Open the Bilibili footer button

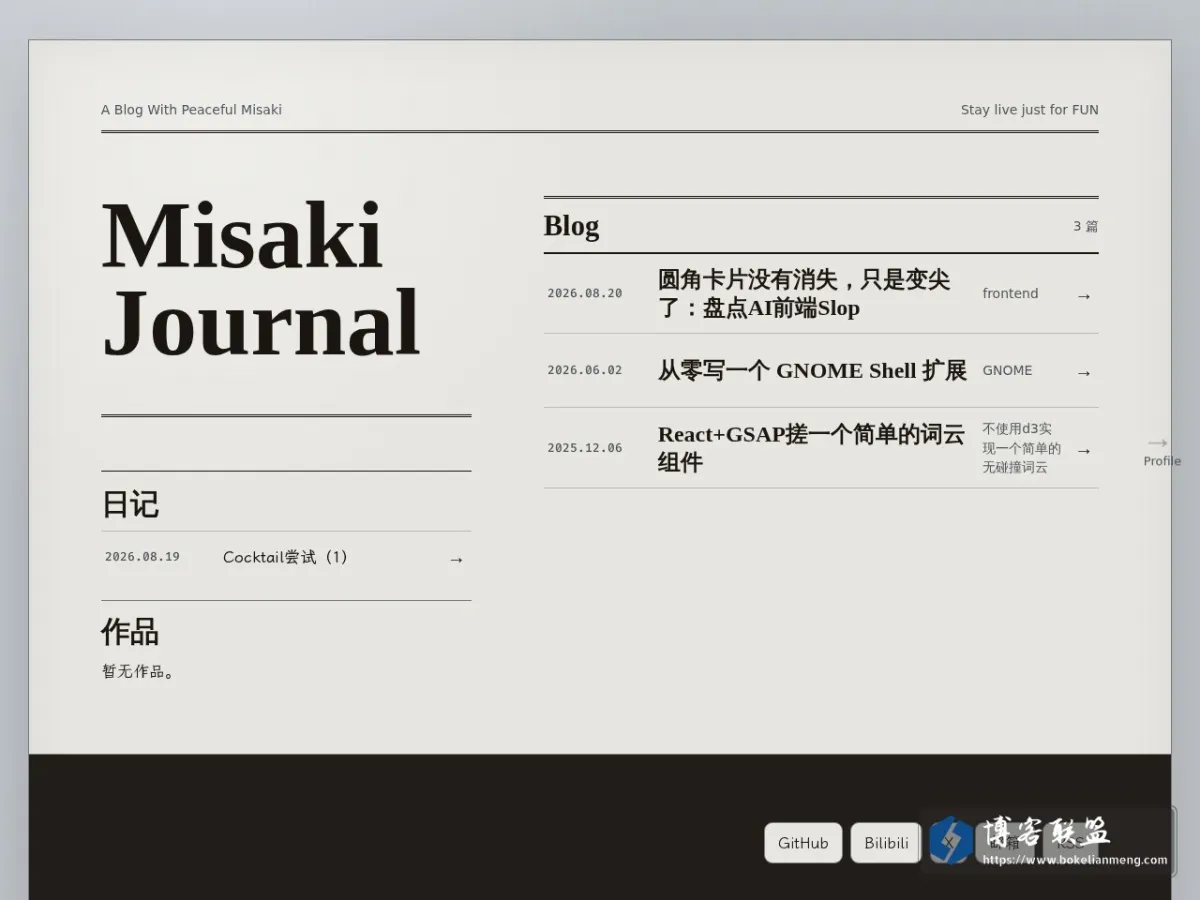(886, 843)
